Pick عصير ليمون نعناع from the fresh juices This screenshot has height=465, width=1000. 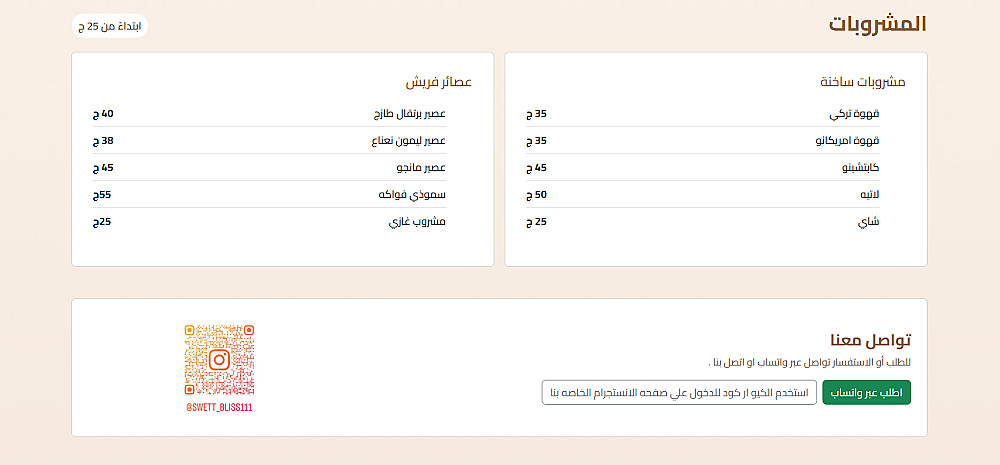[407, 141]
